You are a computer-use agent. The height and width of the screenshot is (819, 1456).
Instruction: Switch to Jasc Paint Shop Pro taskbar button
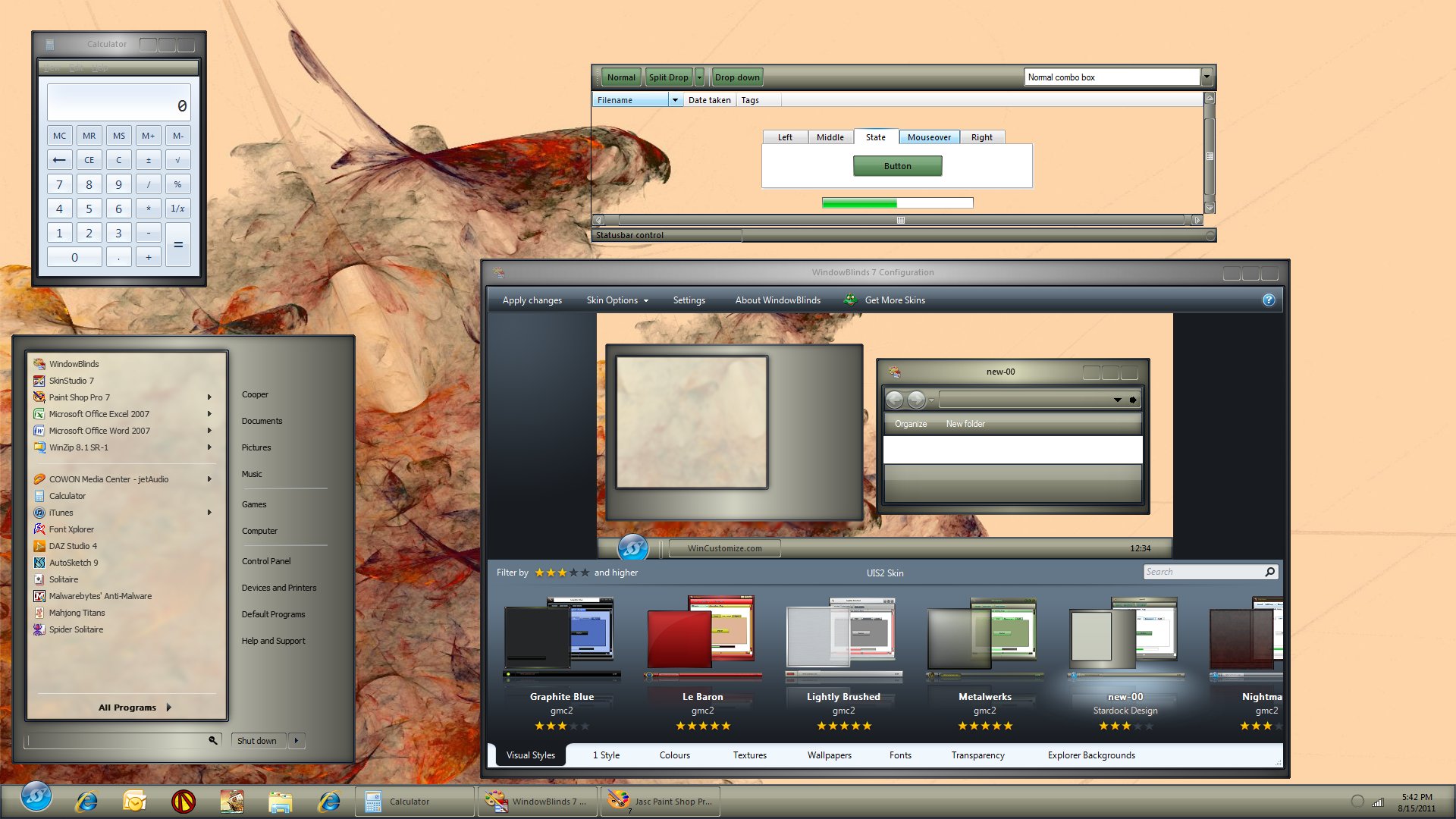(661, 802)
